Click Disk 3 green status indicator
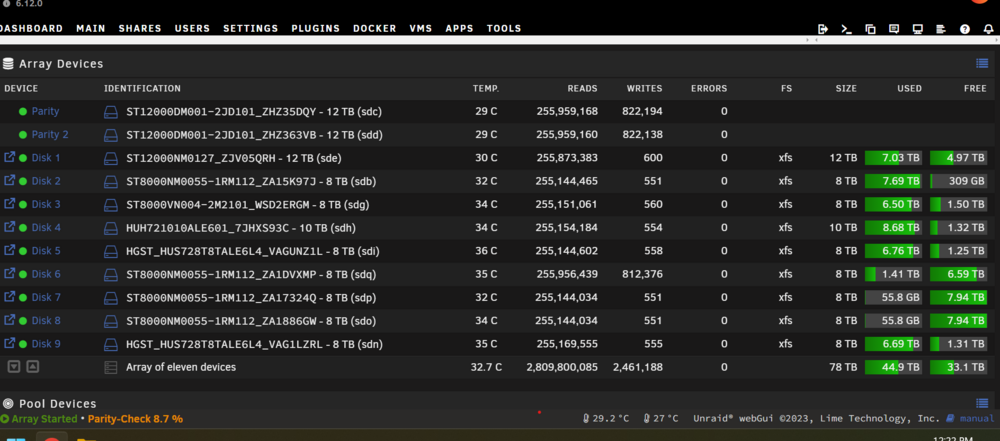Image resolution: width=1000 pixels, height=441 pixels. (23, 205)
